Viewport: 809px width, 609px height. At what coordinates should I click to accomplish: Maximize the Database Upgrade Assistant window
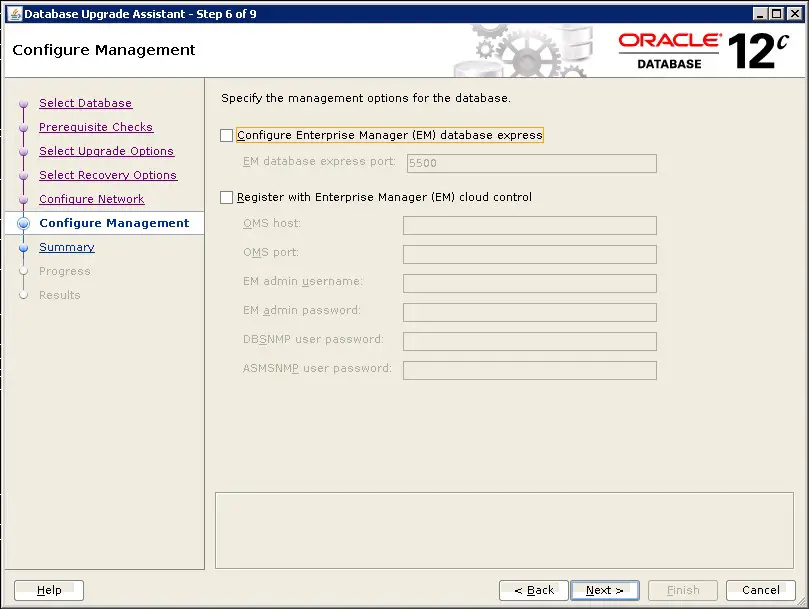776,14
